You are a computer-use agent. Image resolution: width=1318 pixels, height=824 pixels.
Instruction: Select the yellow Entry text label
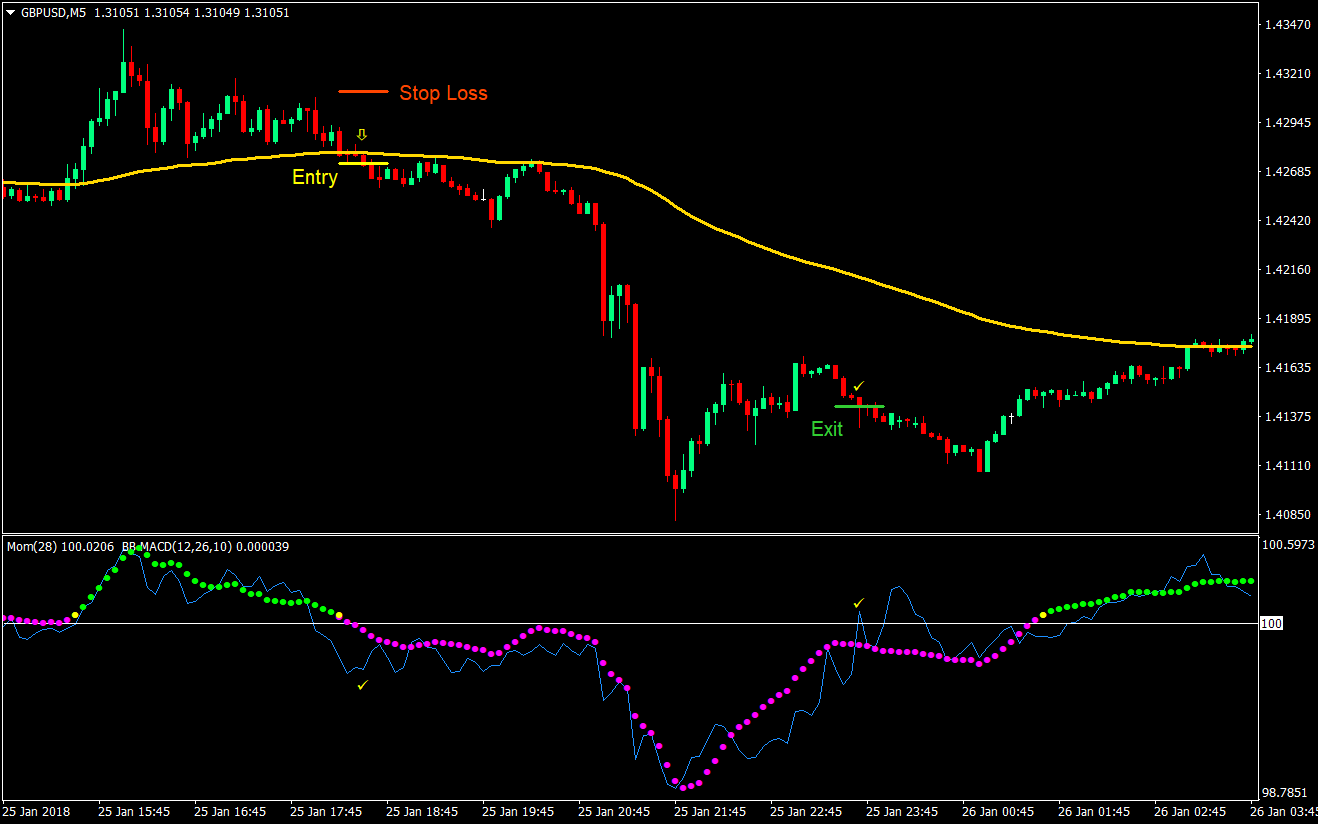[315, 177]
